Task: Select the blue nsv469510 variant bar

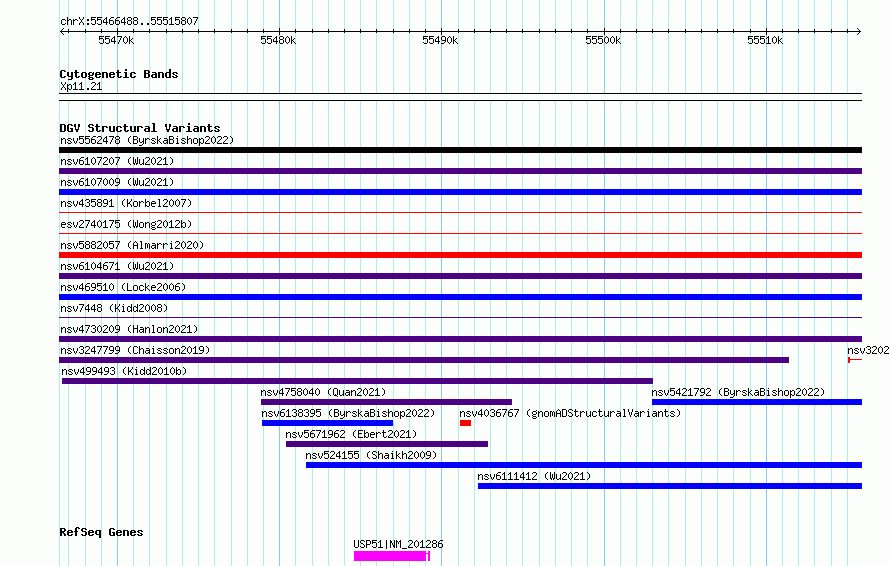Action: 460,297
